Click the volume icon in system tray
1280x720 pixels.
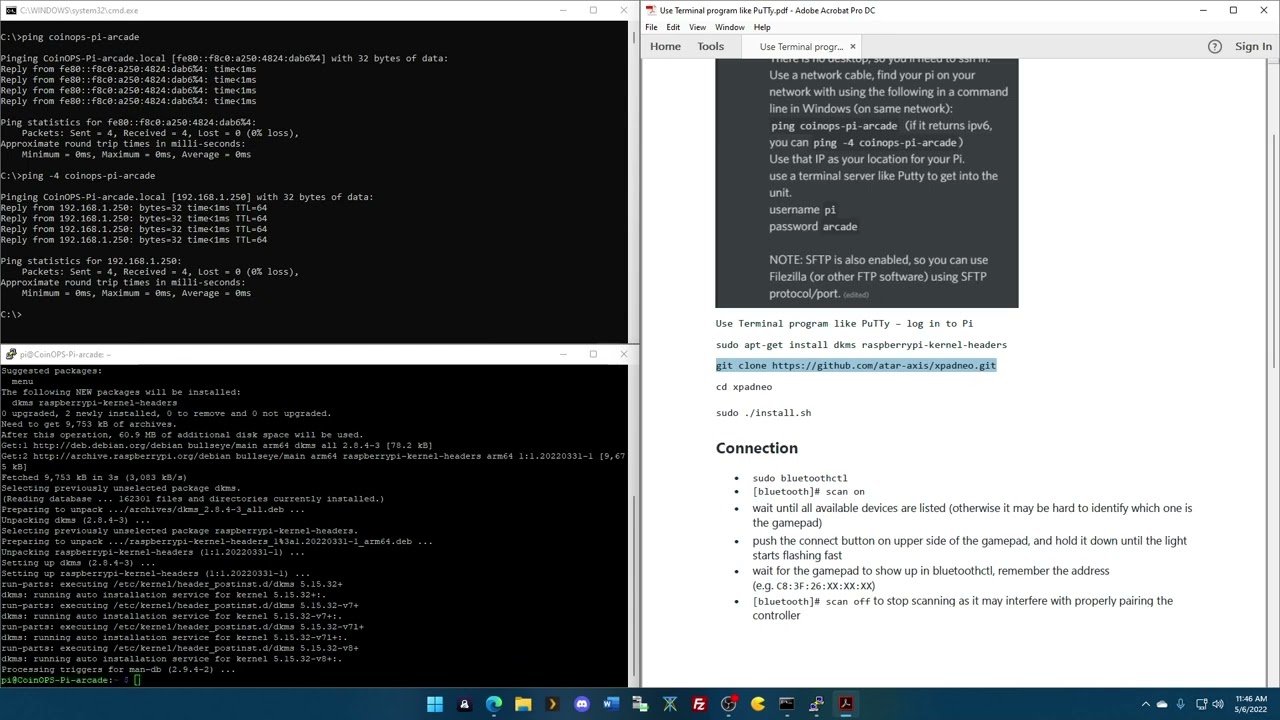(x=1218, y=704)
